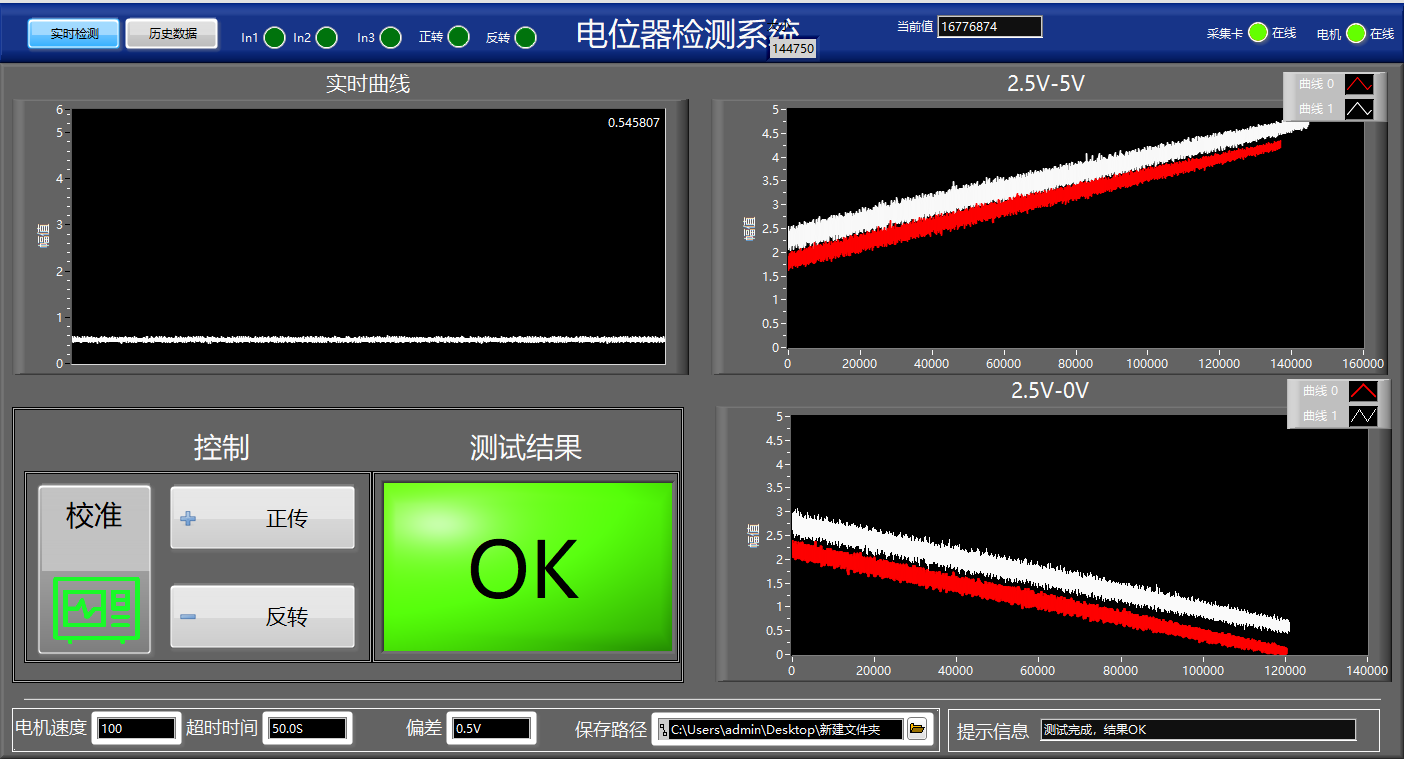Click the 保存路径 file path field
The height and width of the screenshot is (759, 1404).
pos(785,730)
